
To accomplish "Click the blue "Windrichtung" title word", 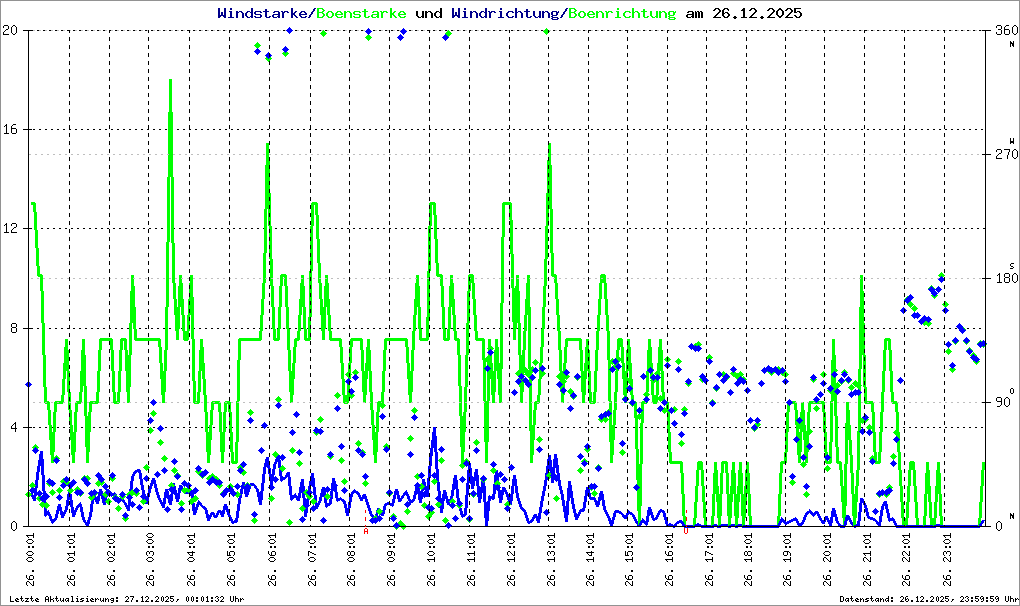I will click(x=505, y=13).
